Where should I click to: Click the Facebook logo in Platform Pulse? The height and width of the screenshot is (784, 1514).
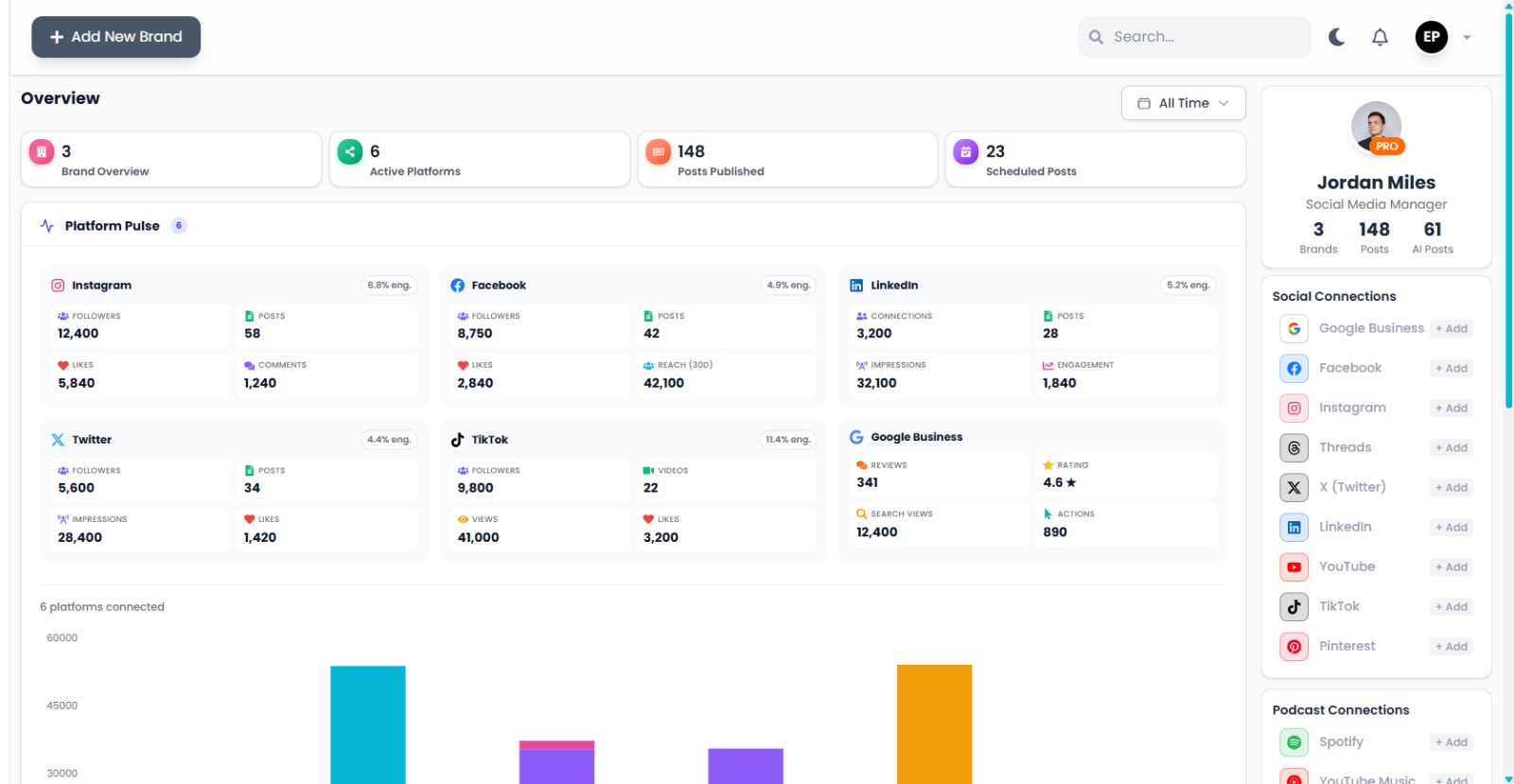tap(457, 286)
